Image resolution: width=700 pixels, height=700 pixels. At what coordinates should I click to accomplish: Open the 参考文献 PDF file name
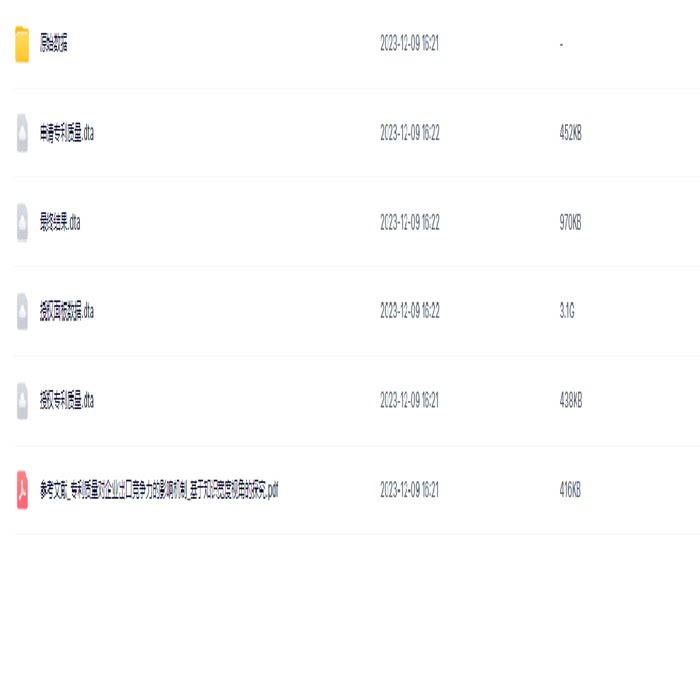pos(159,490)
